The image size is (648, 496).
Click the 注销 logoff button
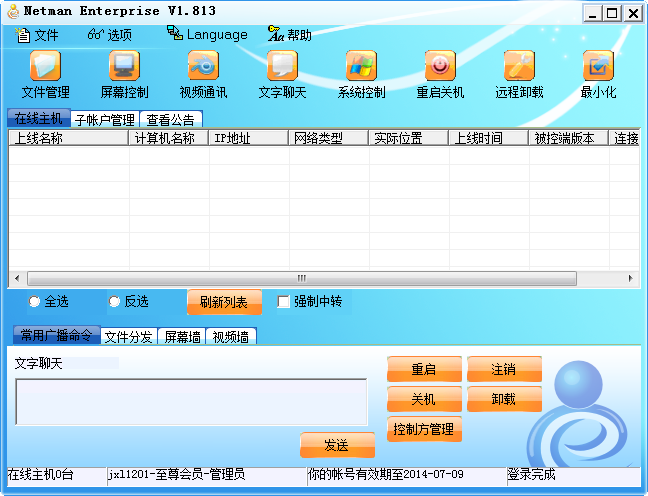504,369
